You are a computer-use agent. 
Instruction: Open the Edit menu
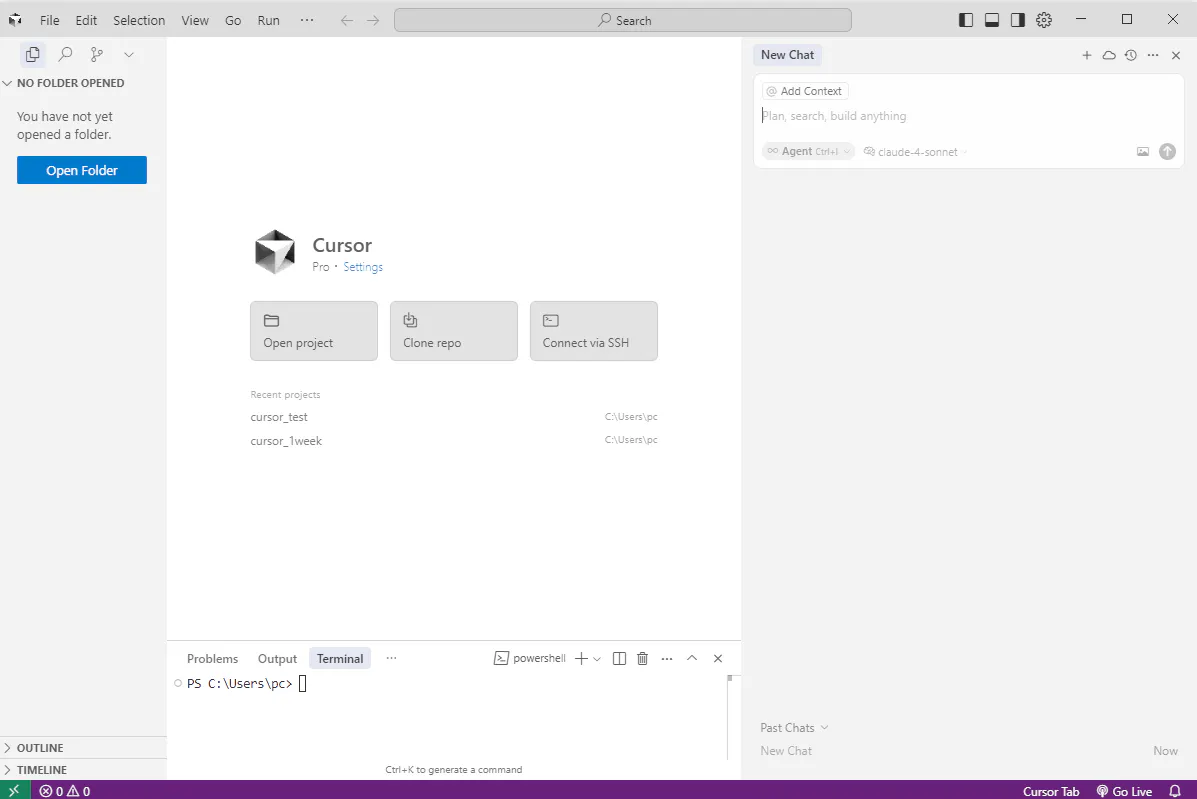(x=86, y=21)
